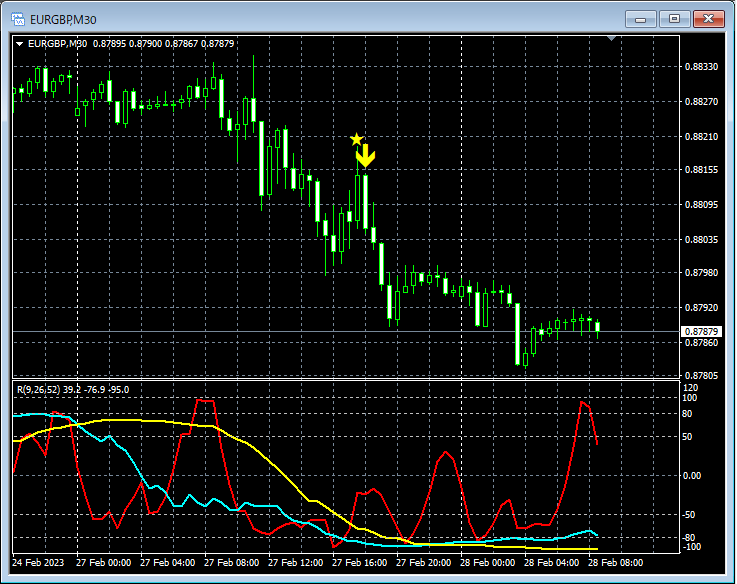
Task: Click the 28 Feb 00:00 time label
Action: pos(487,563)
